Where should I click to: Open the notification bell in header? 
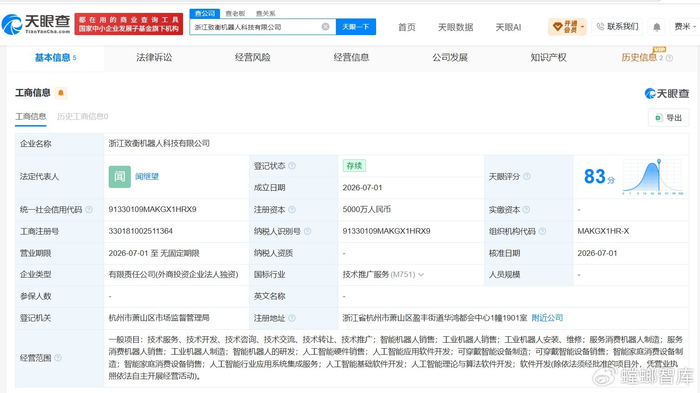[x=656, y=27]
